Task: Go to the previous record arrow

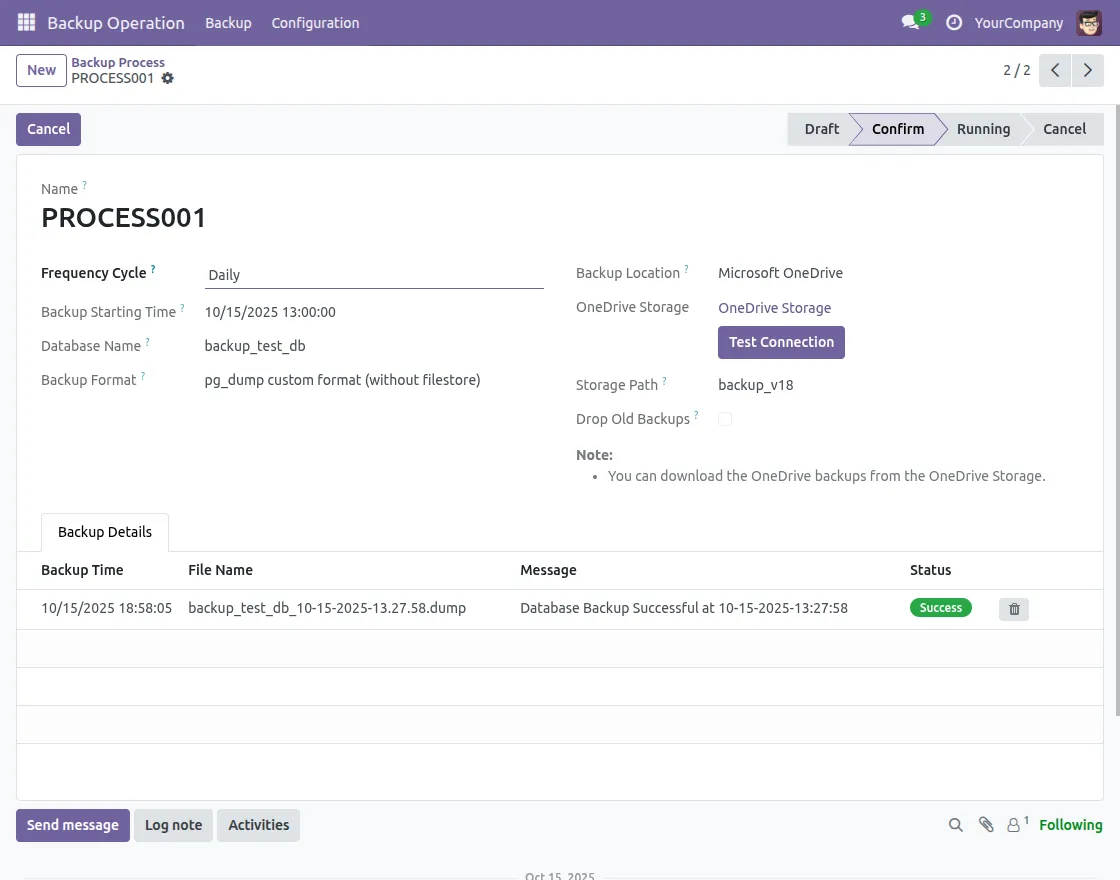Action: point(1055,70)
